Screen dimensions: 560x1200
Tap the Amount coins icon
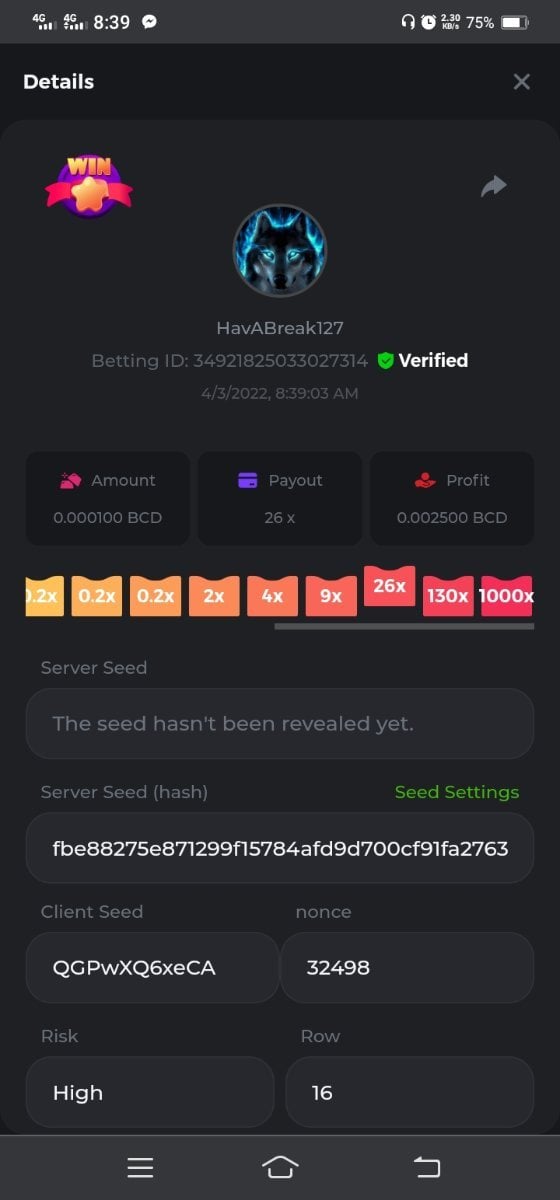pyautogui.click(x=69, y=480)
